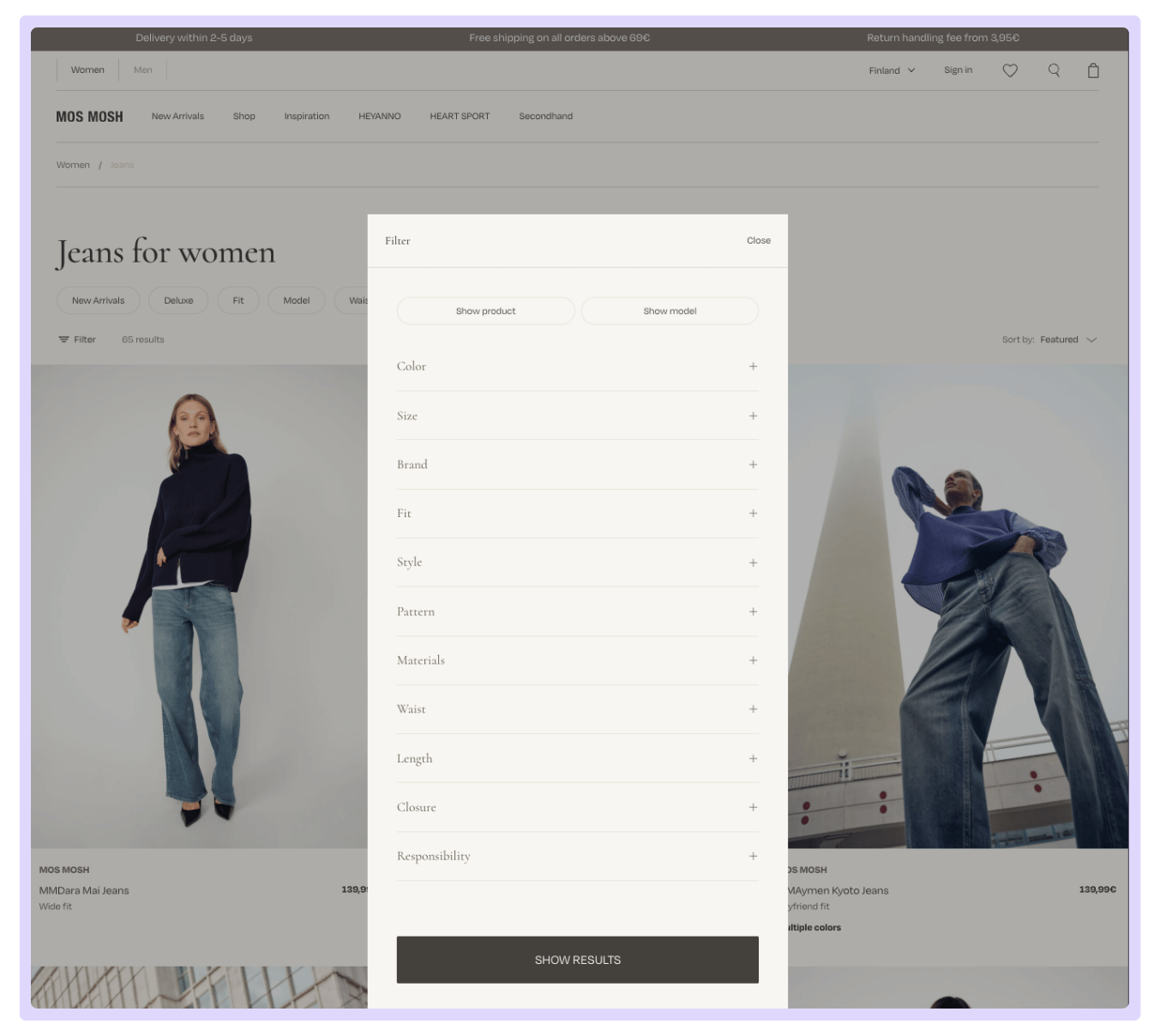Close the Filter panel

758,241
